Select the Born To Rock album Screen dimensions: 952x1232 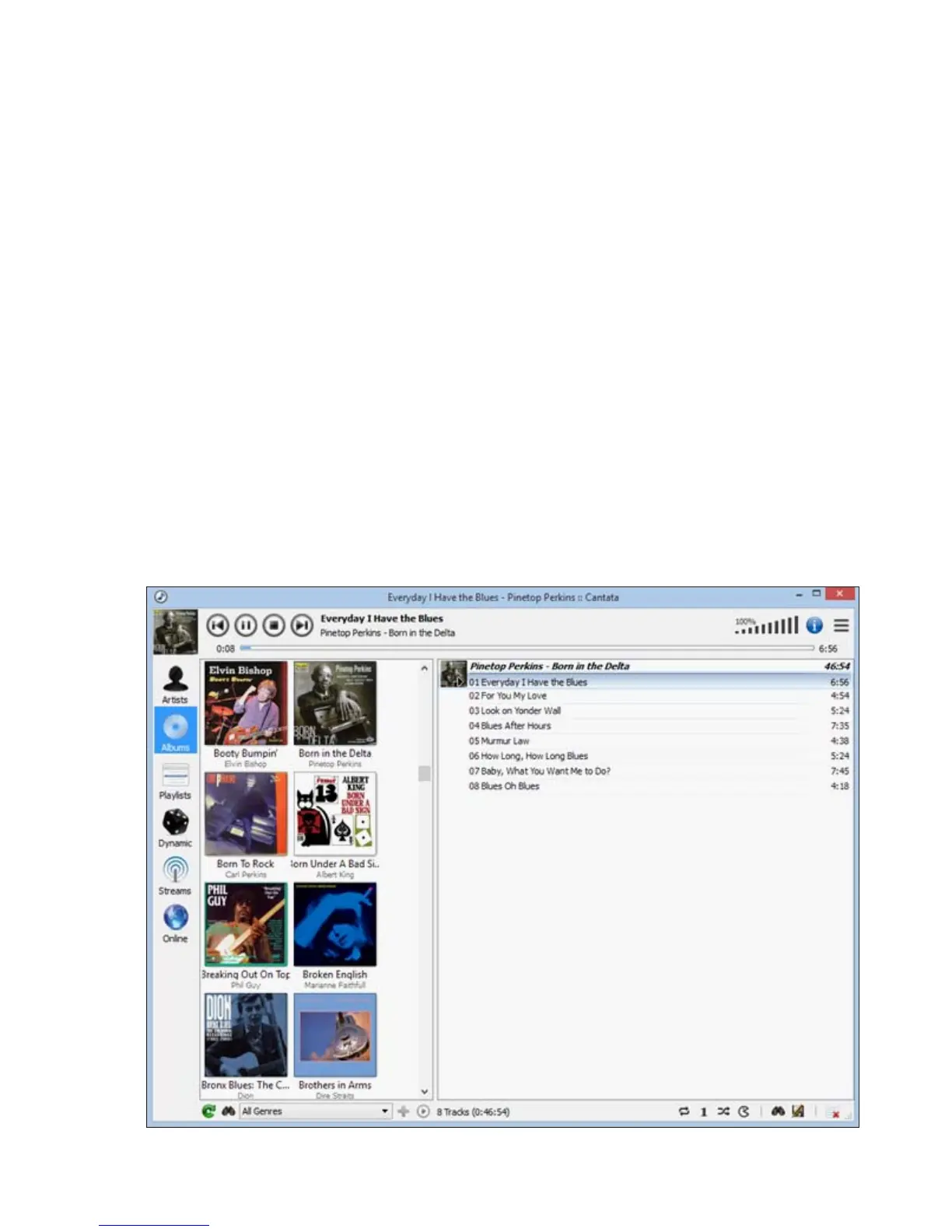tap(246, 825)
